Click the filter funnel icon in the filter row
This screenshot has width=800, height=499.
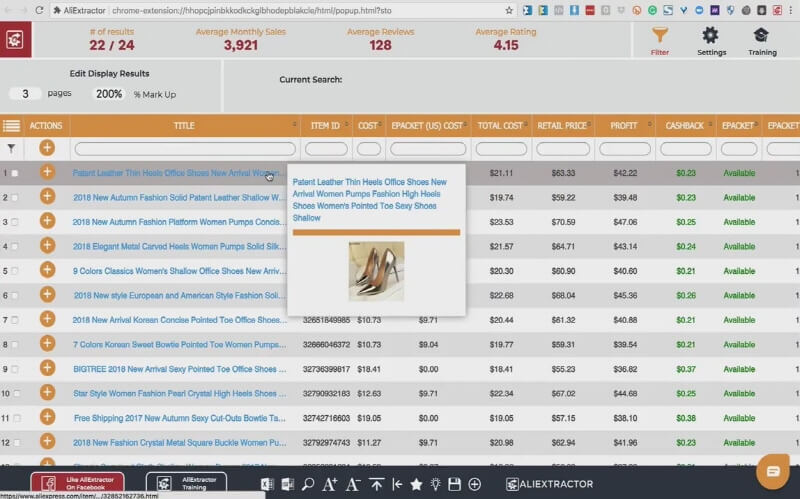pyautogui.click(x=11, y=148)
